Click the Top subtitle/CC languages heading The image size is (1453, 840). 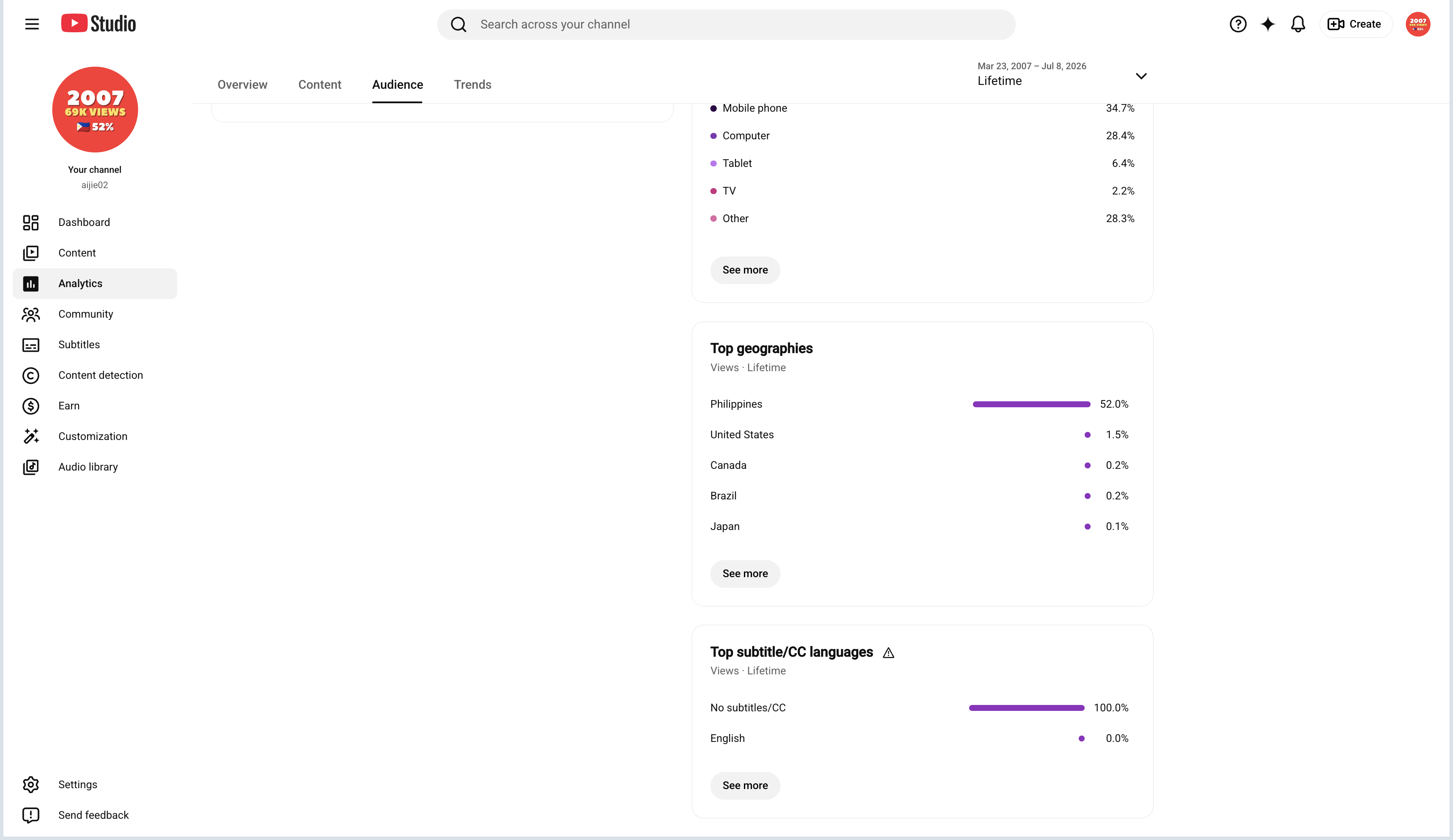[x=792, y=652]
